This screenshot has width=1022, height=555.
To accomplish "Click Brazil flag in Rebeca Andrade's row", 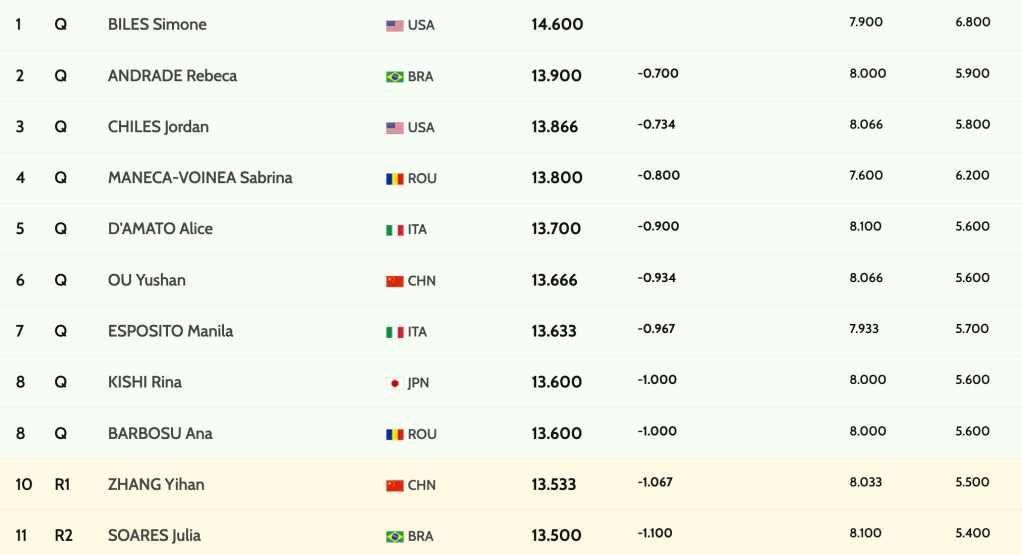I will 395,77.
